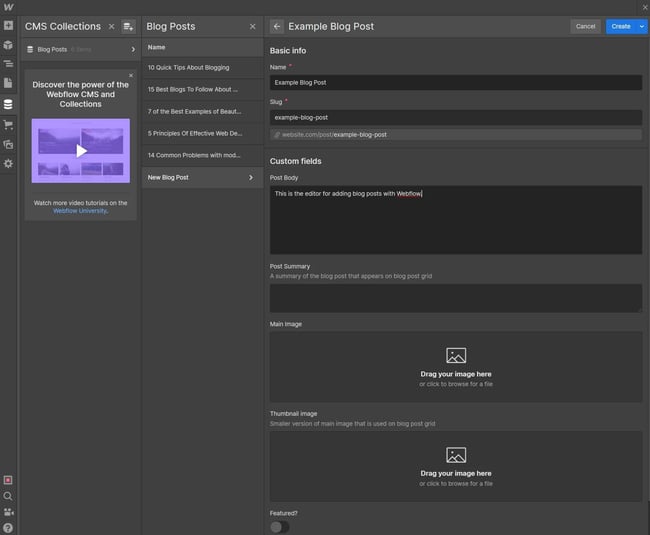Open the help question mark icon

[x=8, y=527]
